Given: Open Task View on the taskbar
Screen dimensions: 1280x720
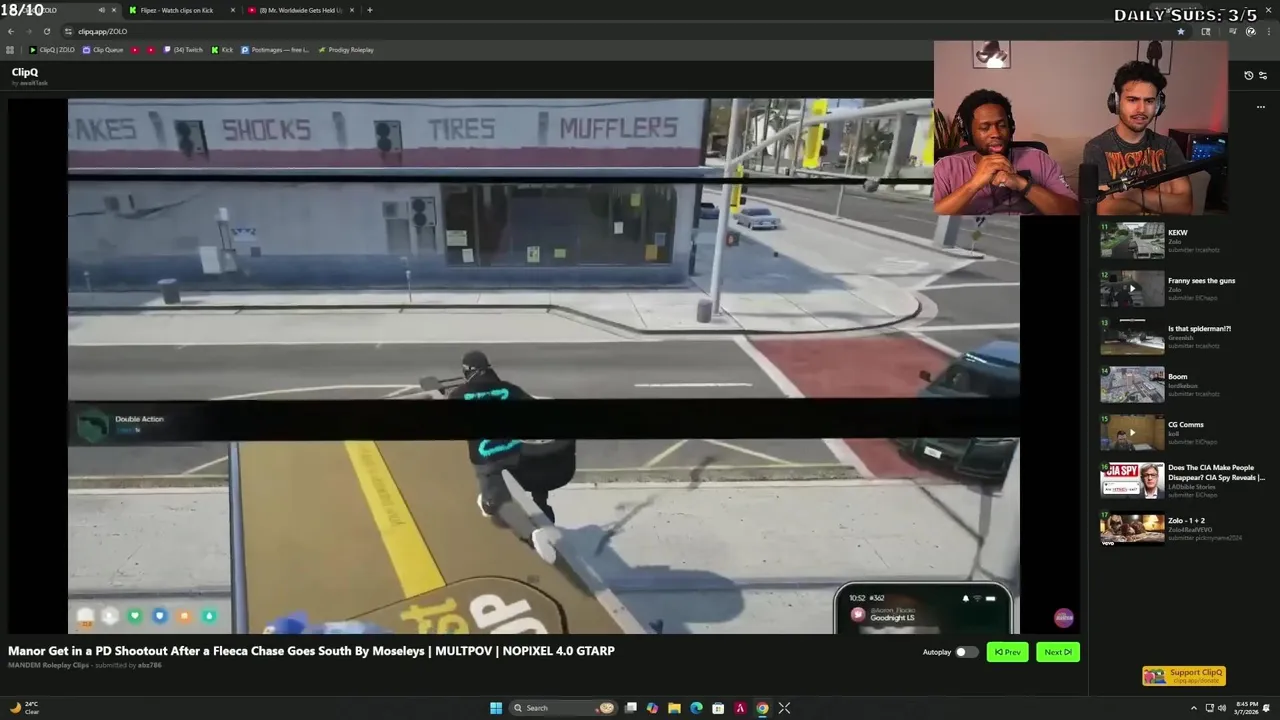Looking at the screenshot, I should click(x=631, y=708).
